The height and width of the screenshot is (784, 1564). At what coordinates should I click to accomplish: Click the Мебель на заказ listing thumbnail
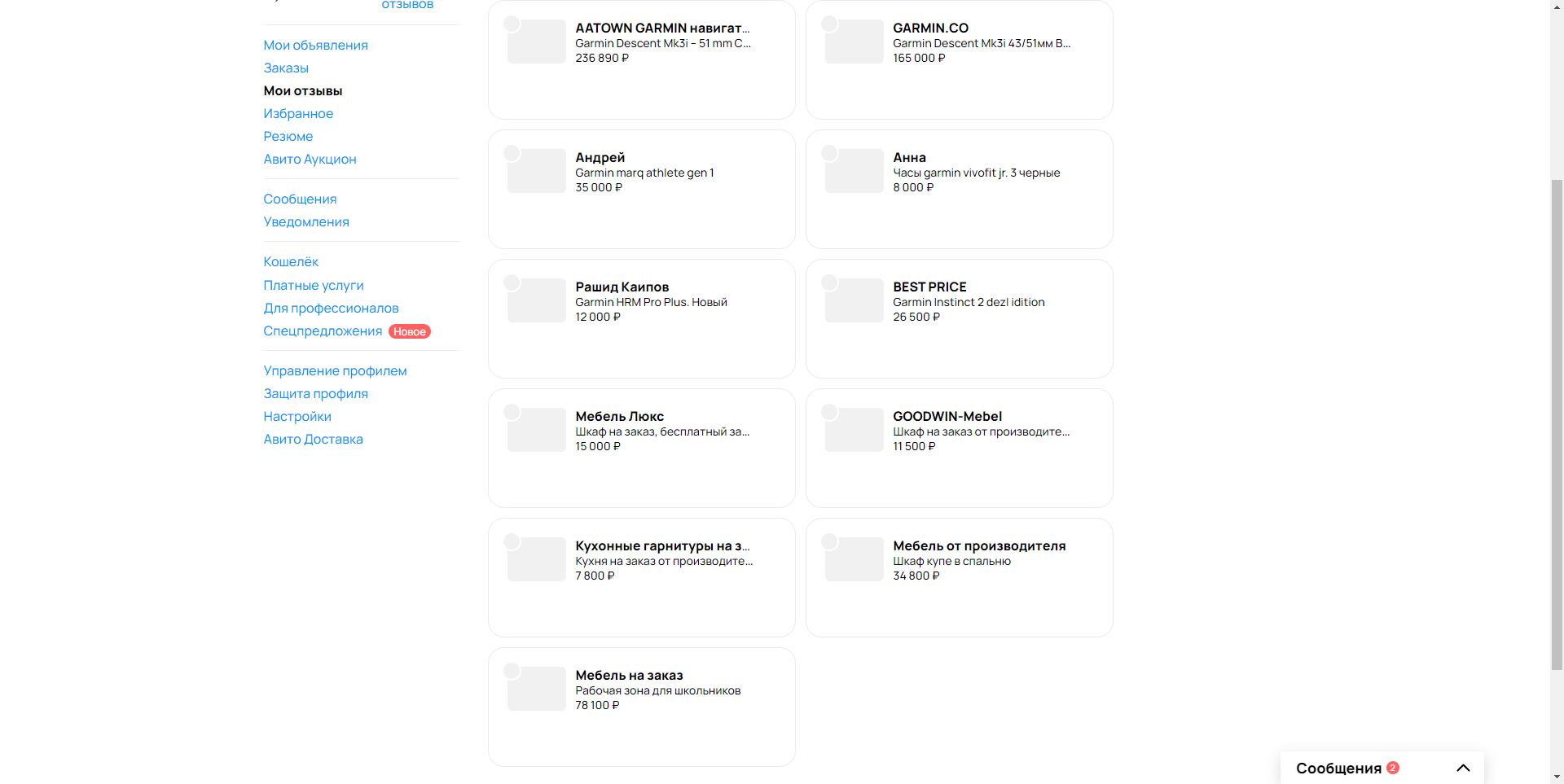536,689
